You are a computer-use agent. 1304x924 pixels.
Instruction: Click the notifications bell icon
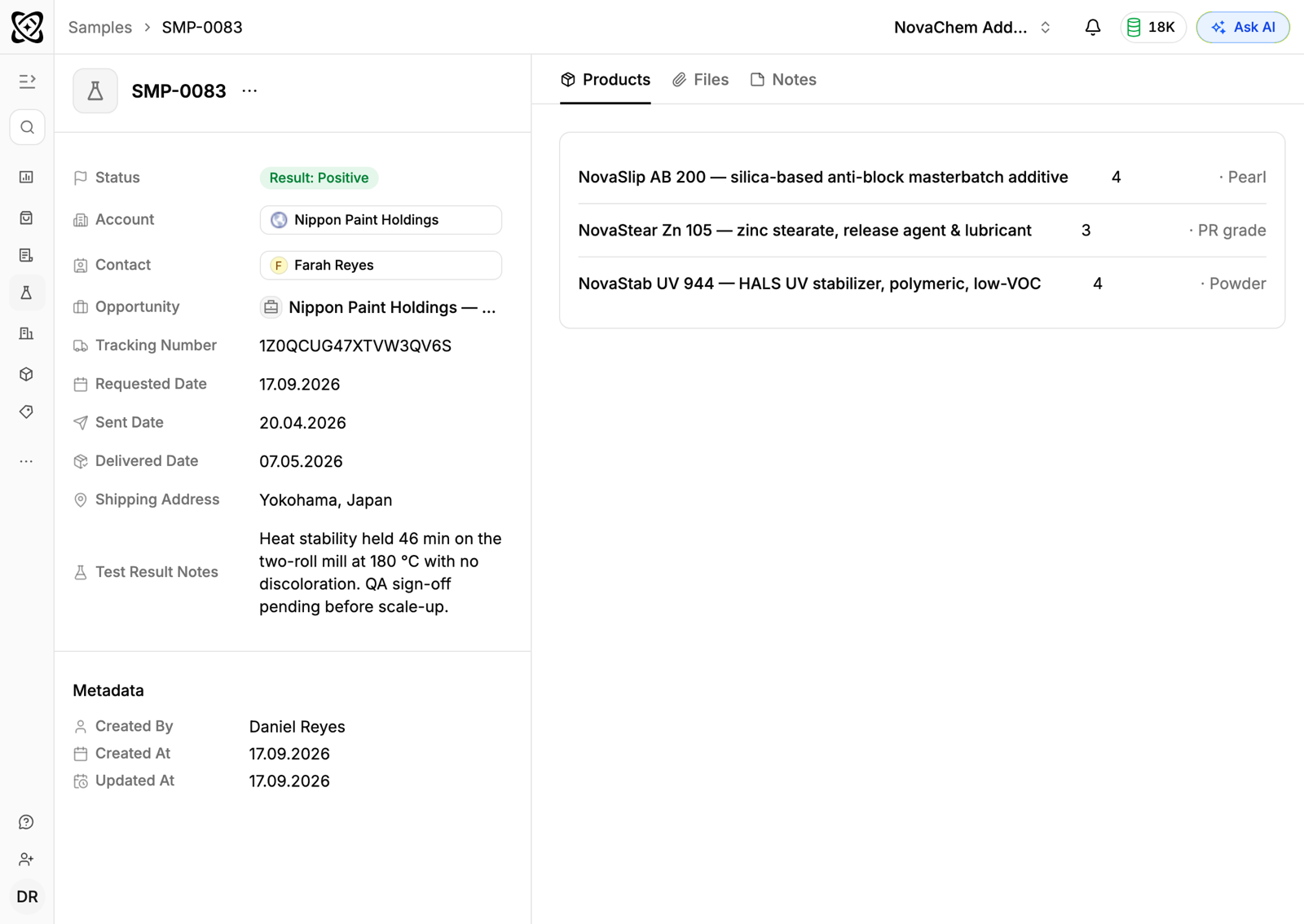(x=1093, y=27)
